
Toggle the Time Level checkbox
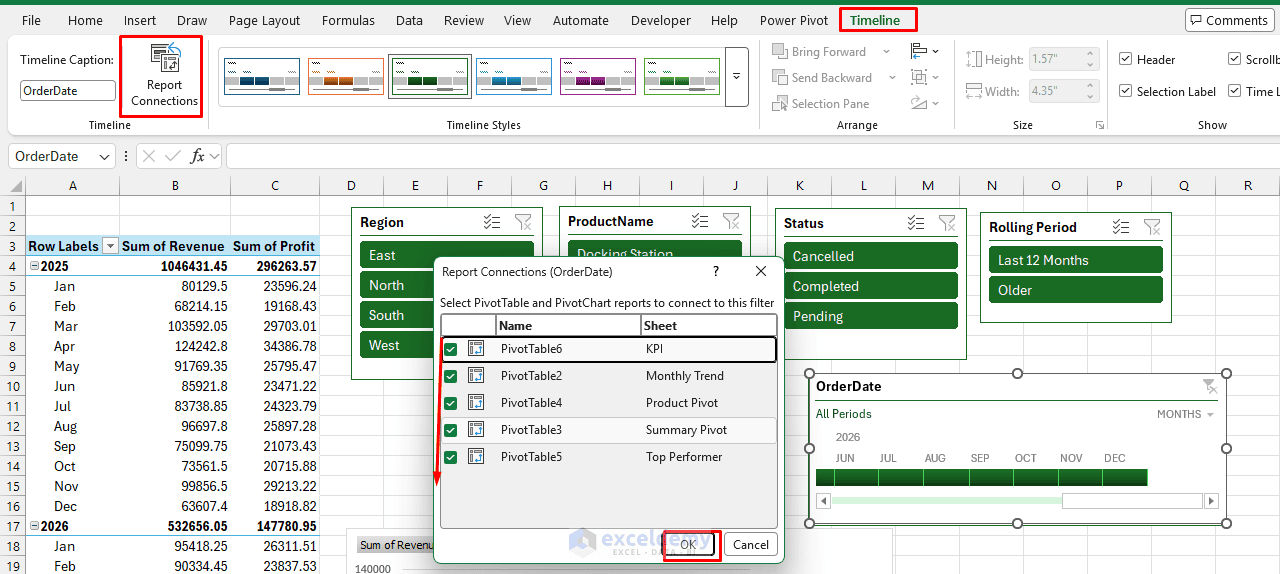click(1235, 92)
